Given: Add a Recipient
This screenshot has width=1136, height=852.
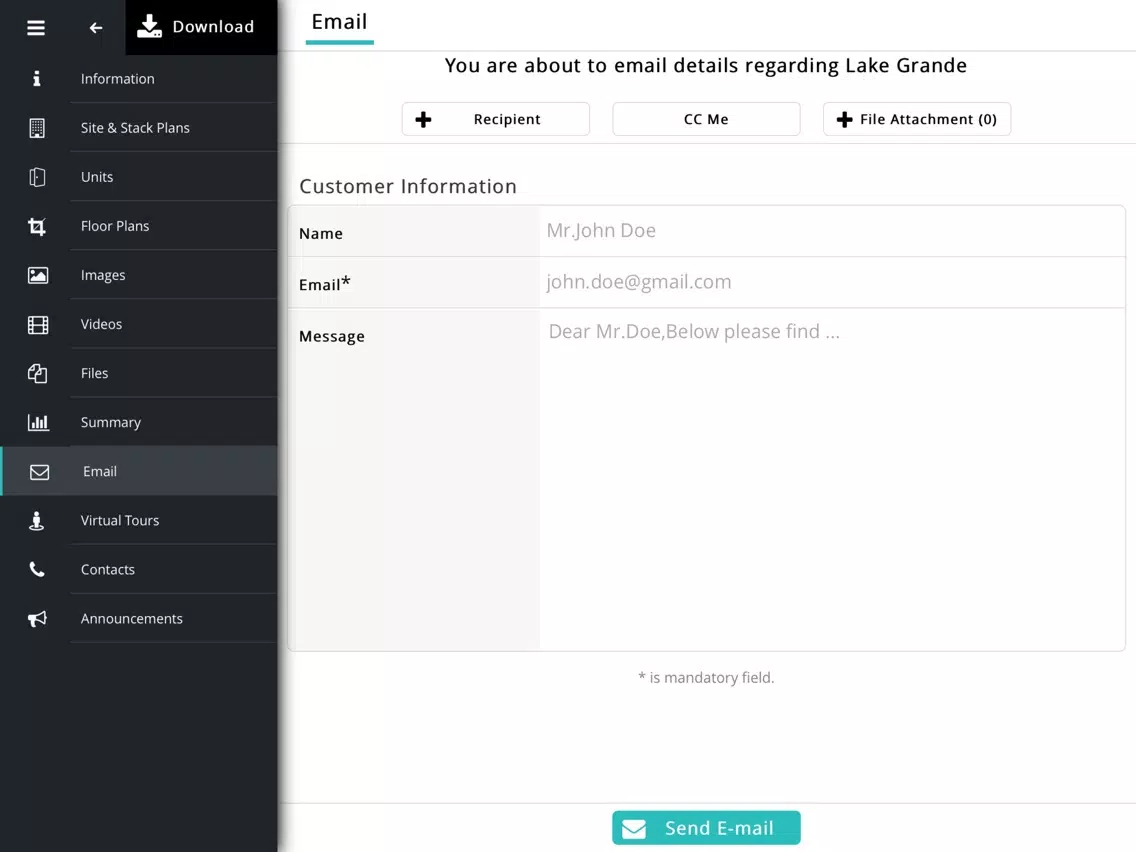Looking at the screenshot, I should point(496,119).
